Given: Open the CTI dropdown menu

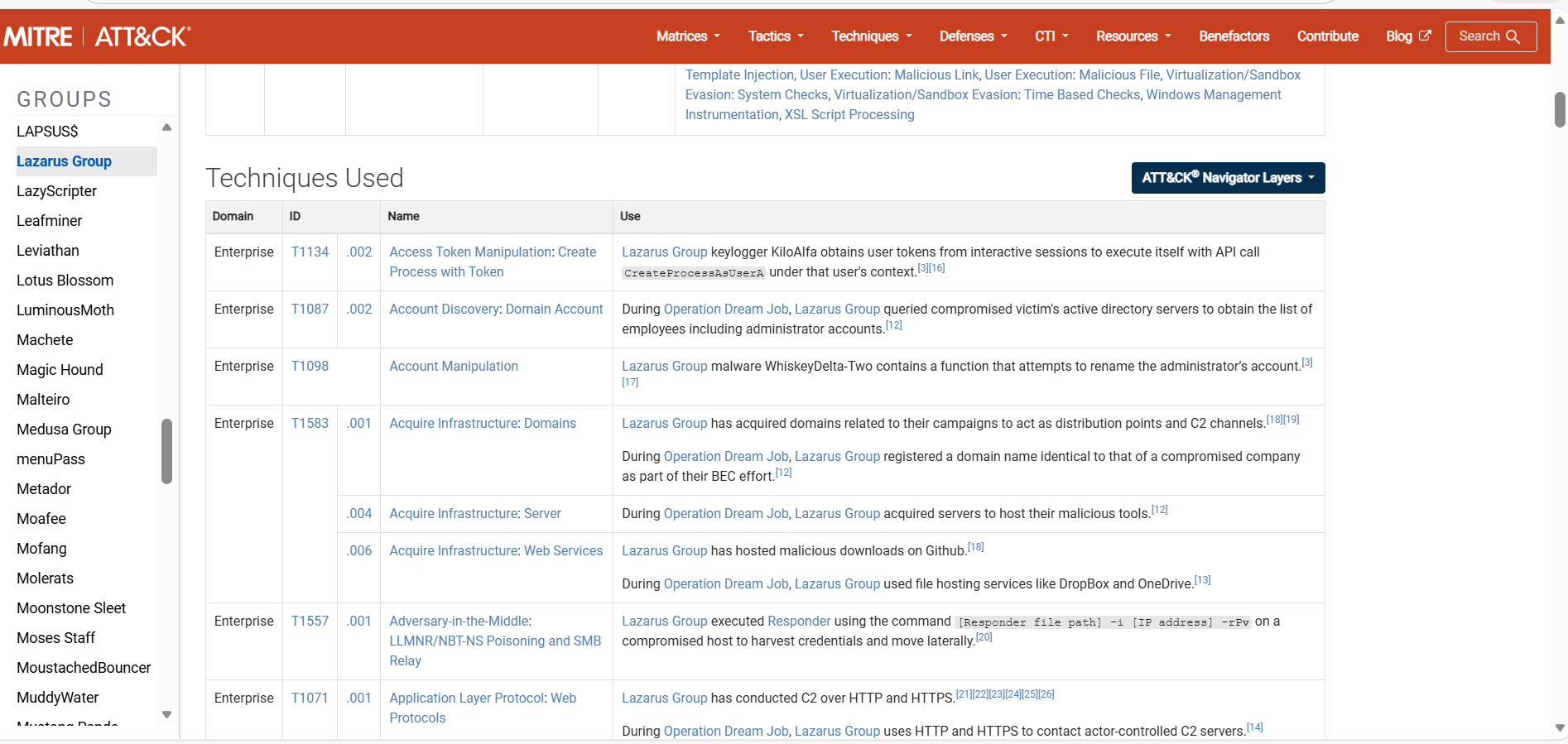Looking at the screenshot, I should (x=1051, y=36).
